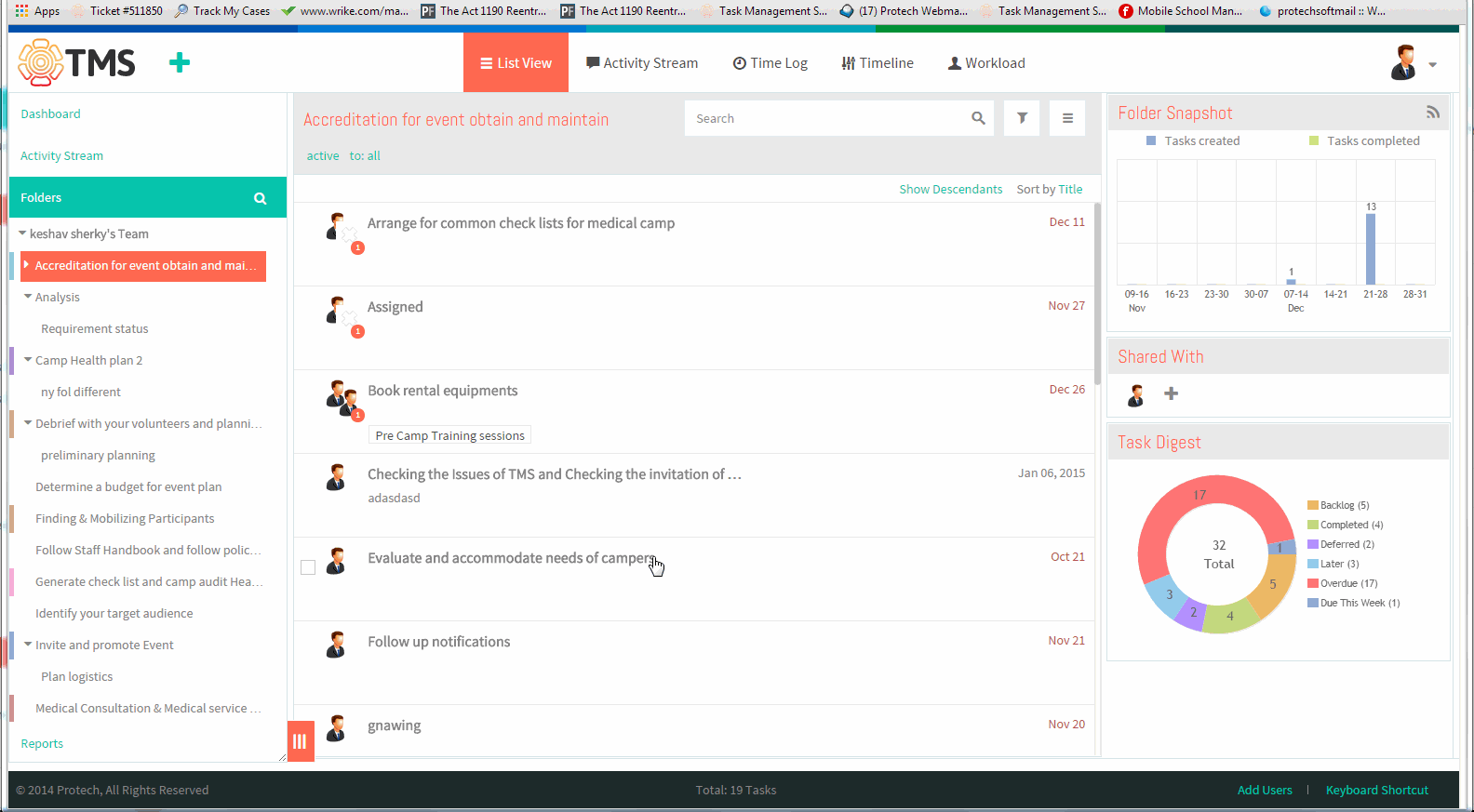Collapse the keshav sherky's Team tree
The image size is (1474, 812).
pos(22,233)
